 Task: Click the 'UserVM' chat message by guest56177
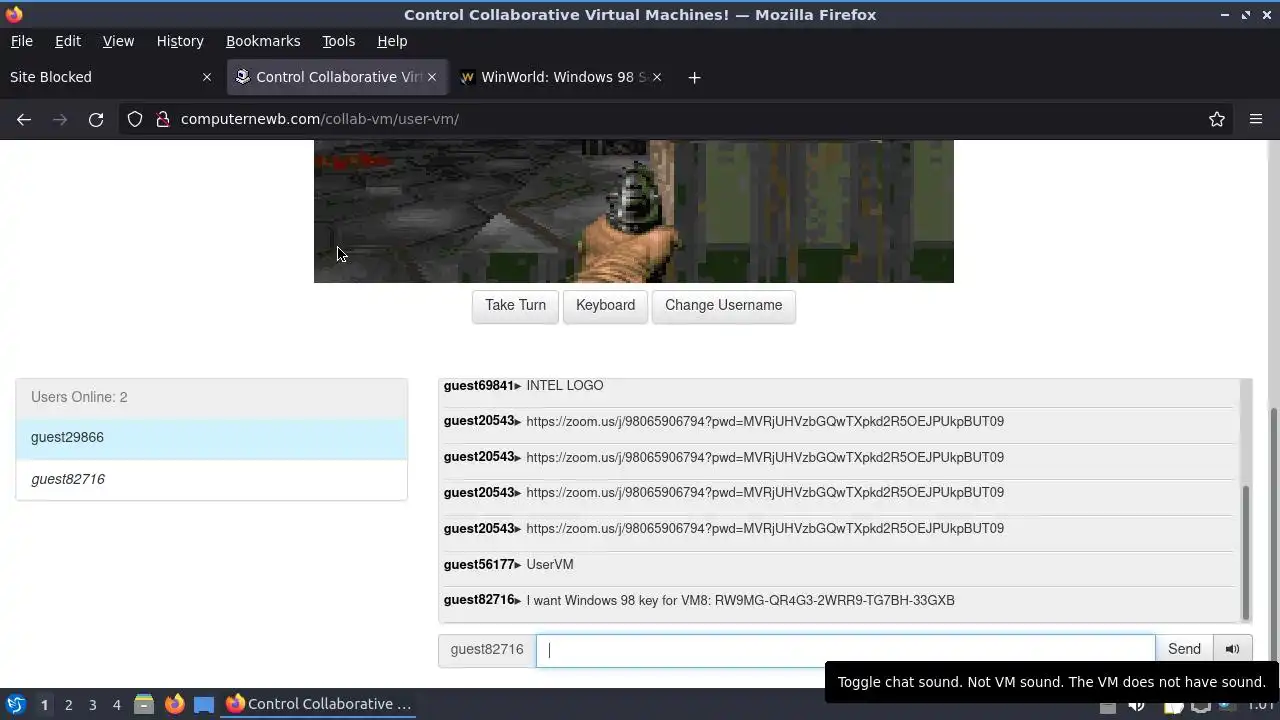pyautogui.click(x=550, y=565)
